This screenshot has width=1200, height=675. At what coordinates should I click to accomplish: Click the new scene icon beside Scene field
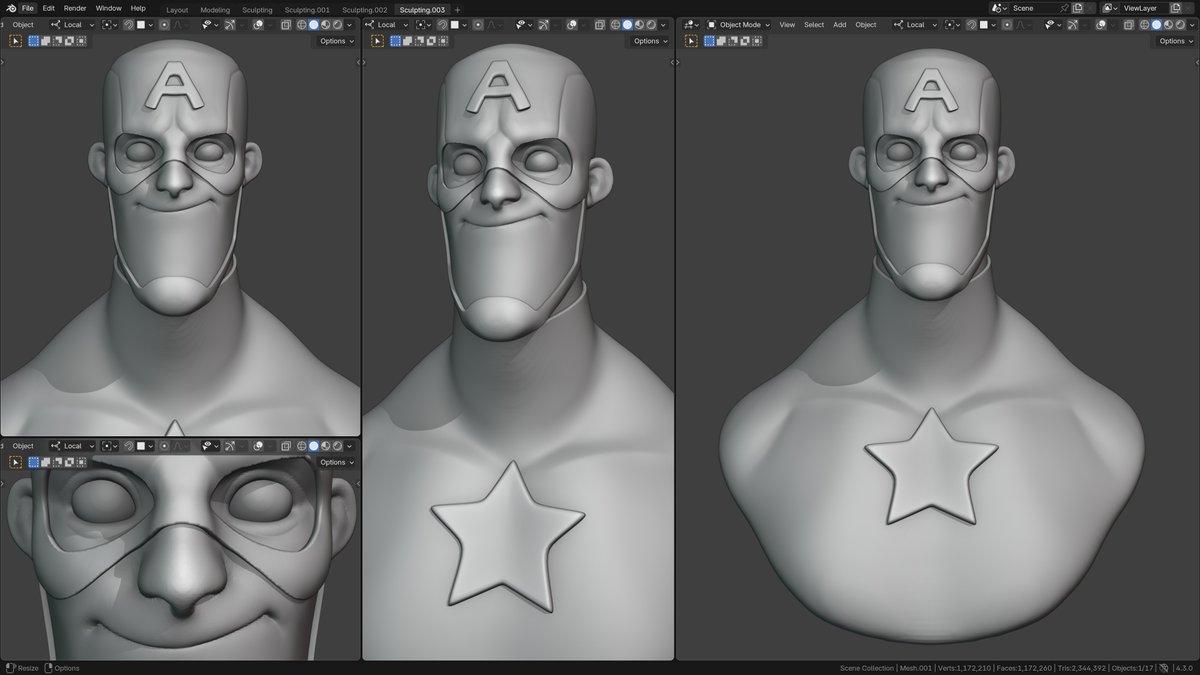pos(1077,8)
